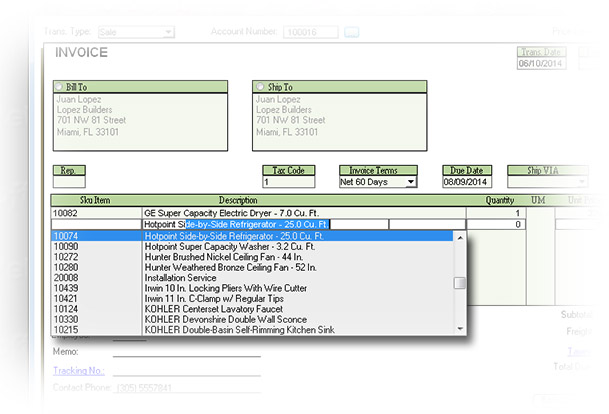Screen dimensions: 609x414
Task: Select the Installation Service item
Action: (x=252, y=278)
